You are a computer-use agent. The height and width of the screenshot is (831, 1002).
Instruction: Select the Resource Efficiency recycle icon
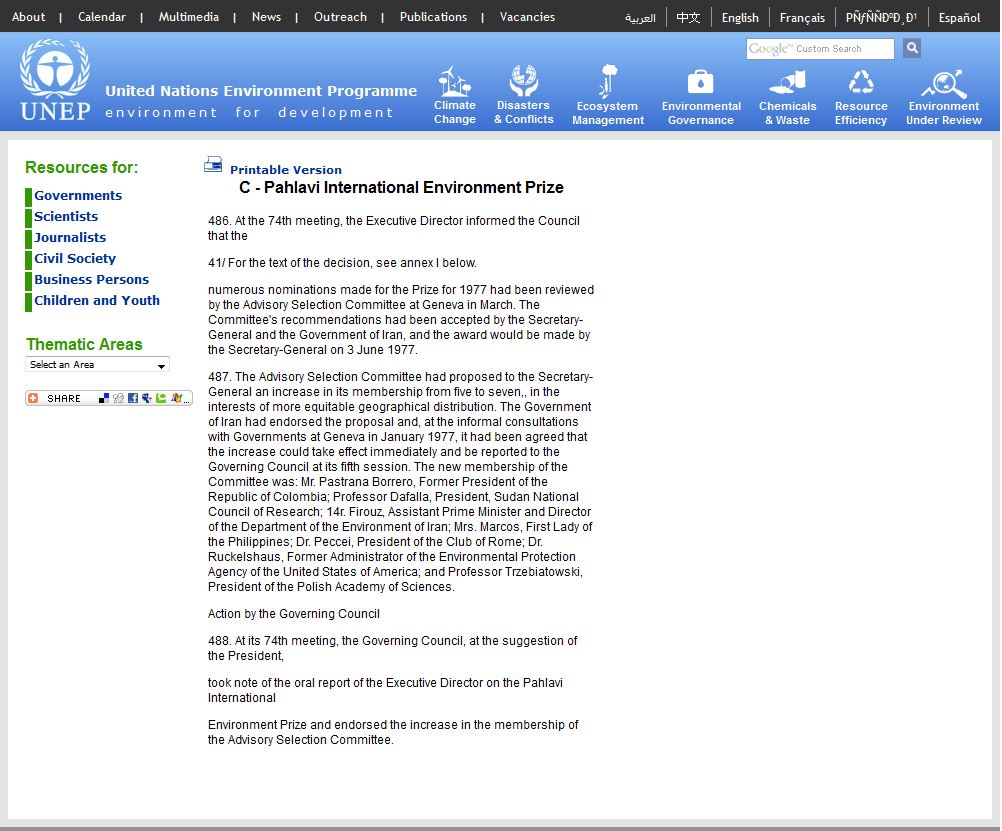click(x=861, y=81)
